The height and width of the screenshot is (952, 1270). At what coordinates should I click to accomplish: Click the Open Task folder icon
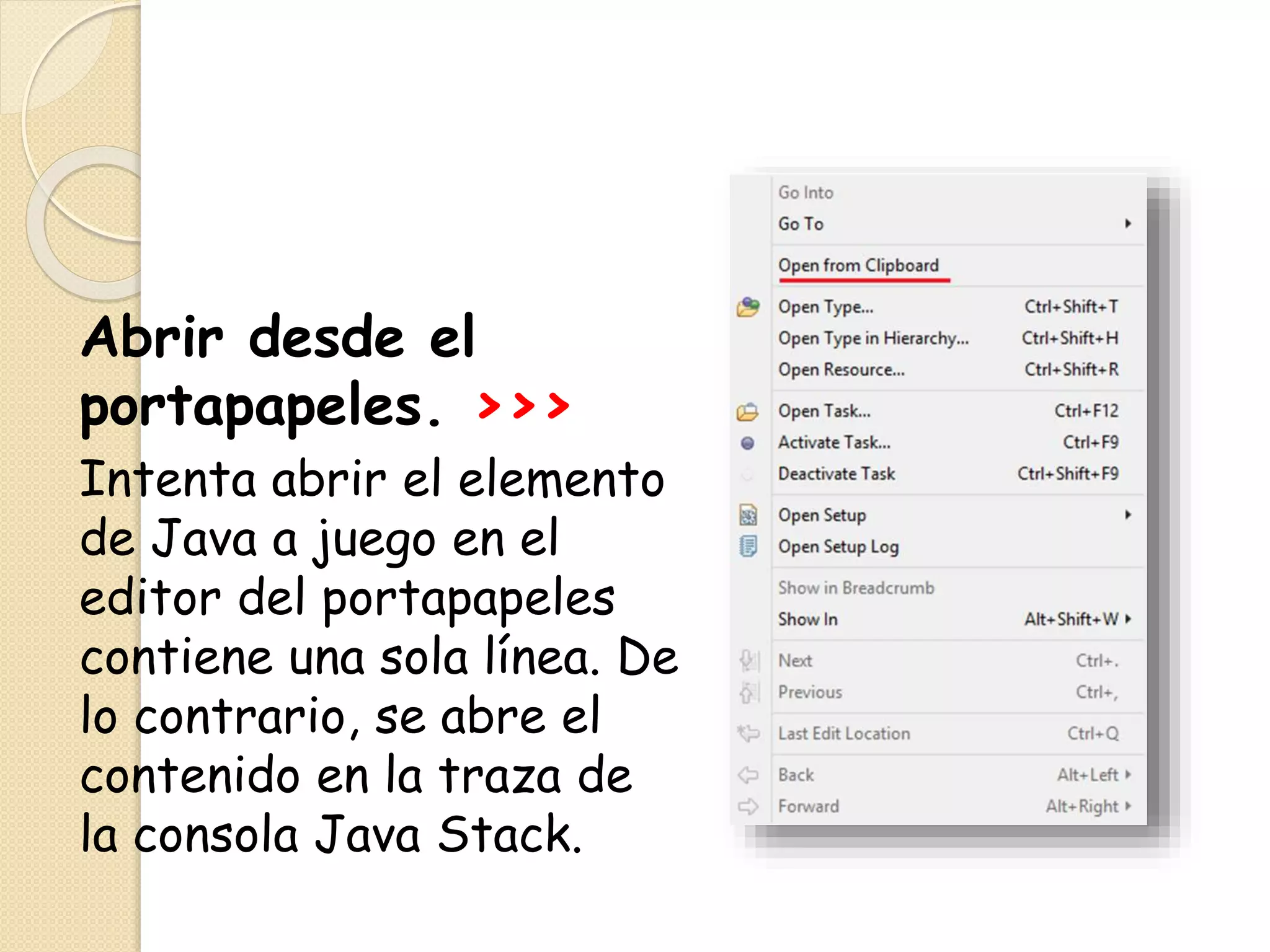pyautogui.click(x=748, y=412)
